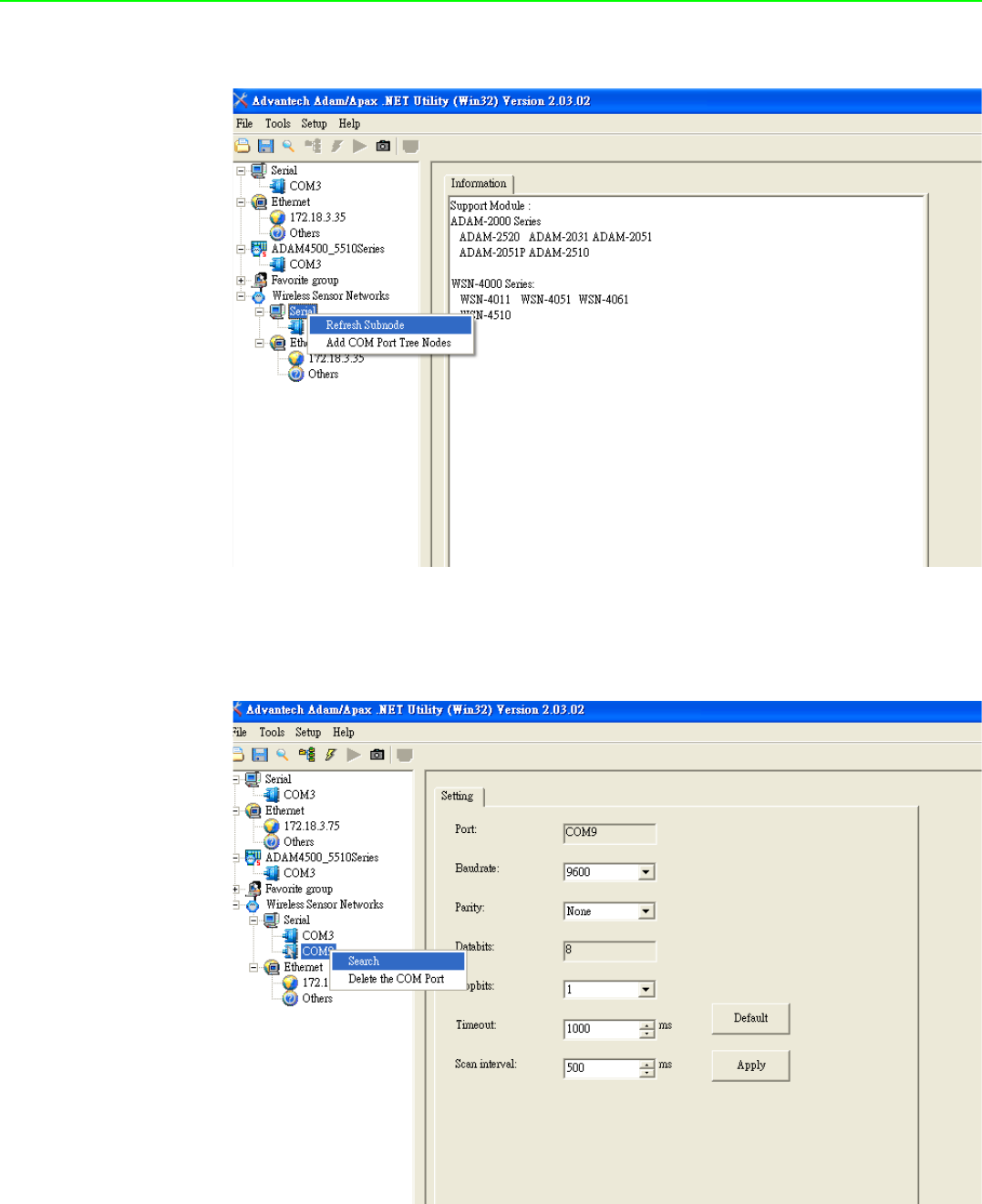Open the Stopbits dropdown showing 1

[x=646, y=990]
